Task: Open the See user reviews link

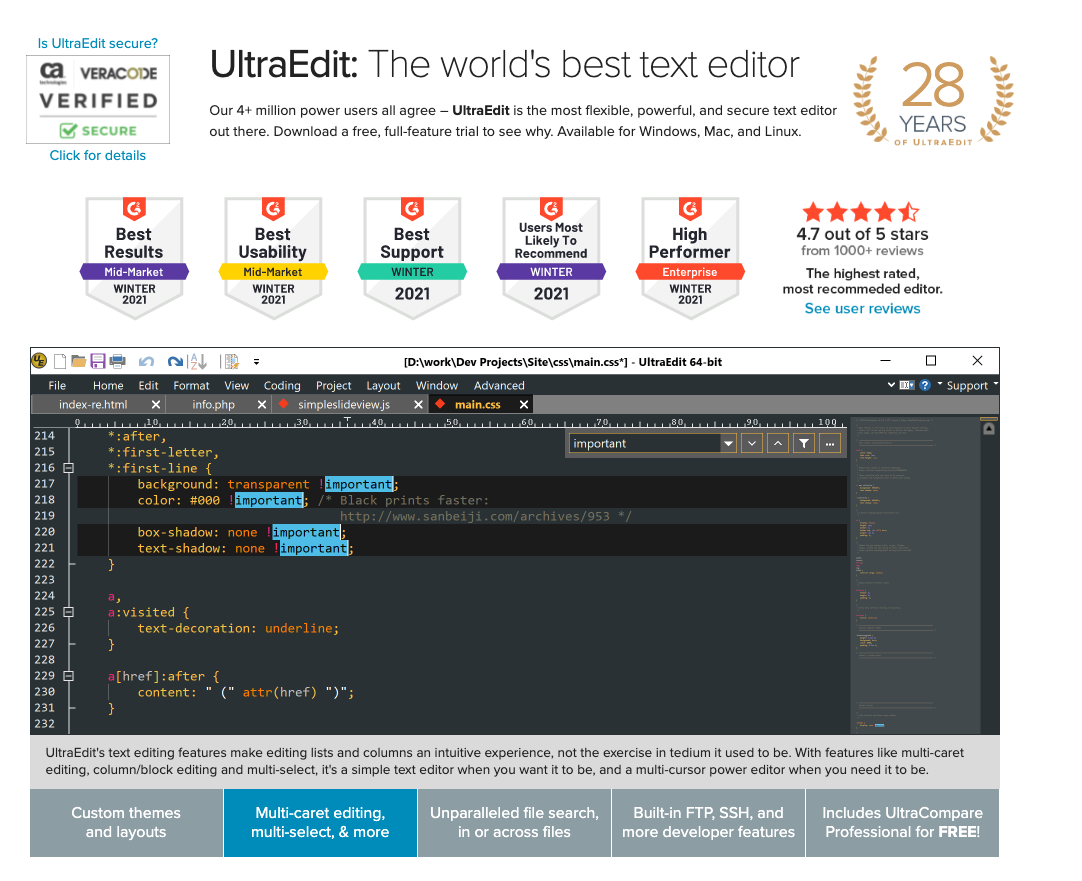Action: [862, 309]
